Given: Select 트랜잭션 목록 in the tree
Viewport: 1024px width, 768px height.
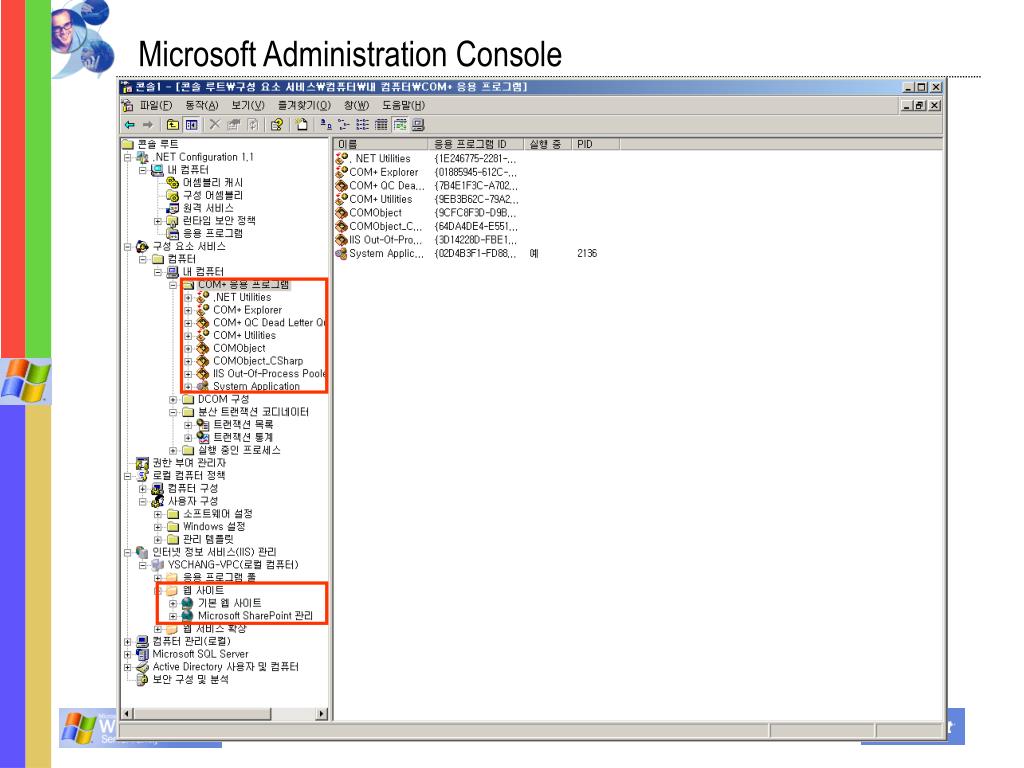Looking at the screenshot, I should tap(243, 424).
